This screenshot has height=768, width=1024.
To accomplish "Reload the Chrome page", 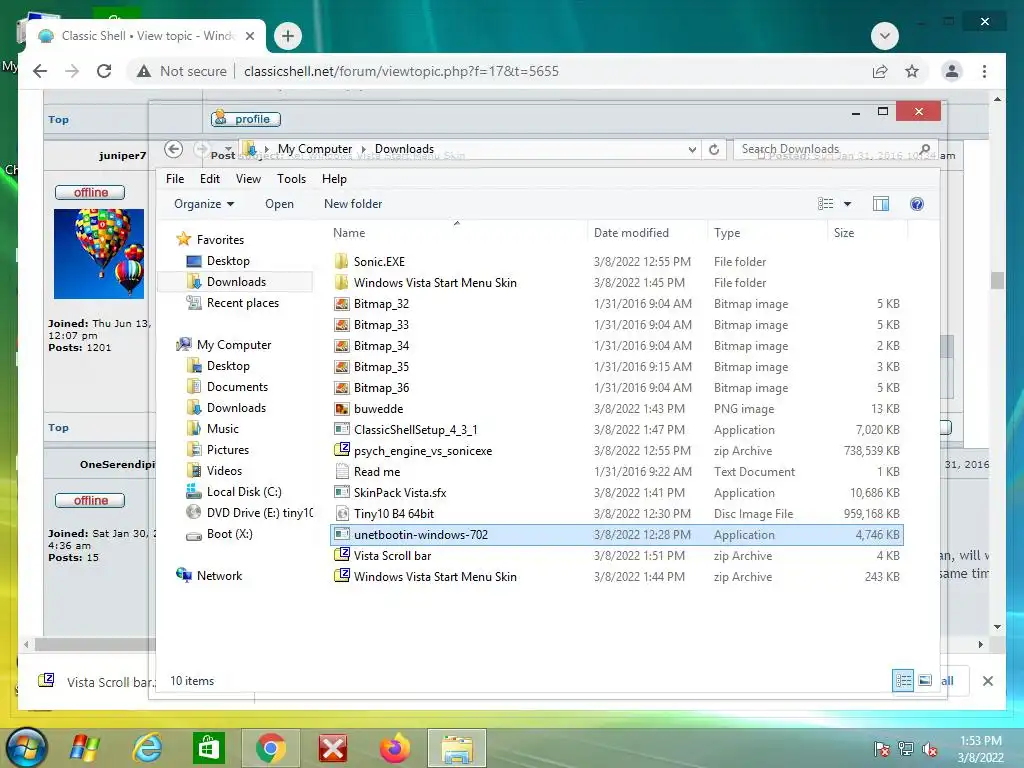I will point(104,71).
